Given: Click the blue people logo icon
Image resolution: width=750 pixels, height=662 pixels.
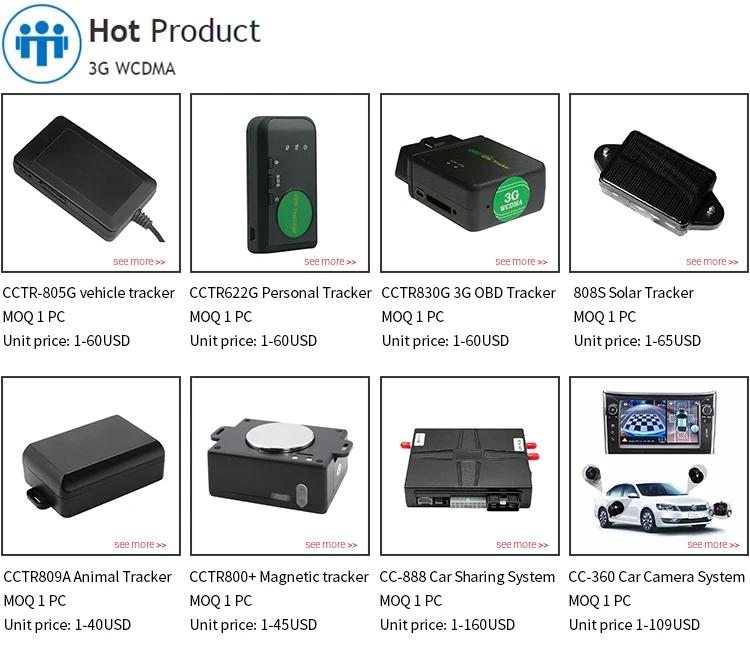Looking at the screenshot, I should (42, 44).
